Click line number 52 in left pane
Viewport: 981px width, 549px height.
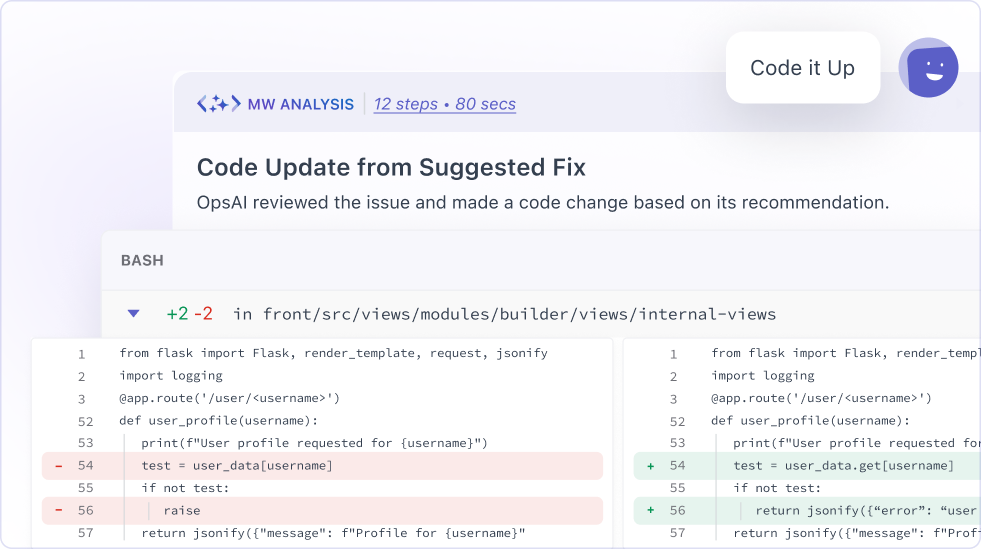point(85,421)
